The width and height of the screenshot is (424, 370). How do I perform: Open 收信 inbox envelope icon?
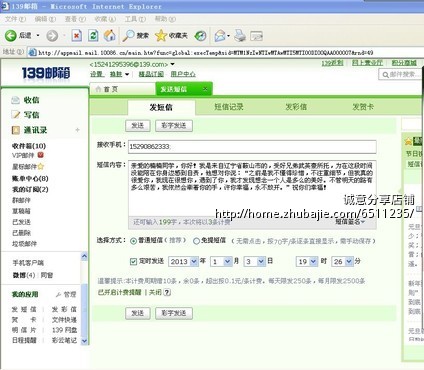(15, 100)
